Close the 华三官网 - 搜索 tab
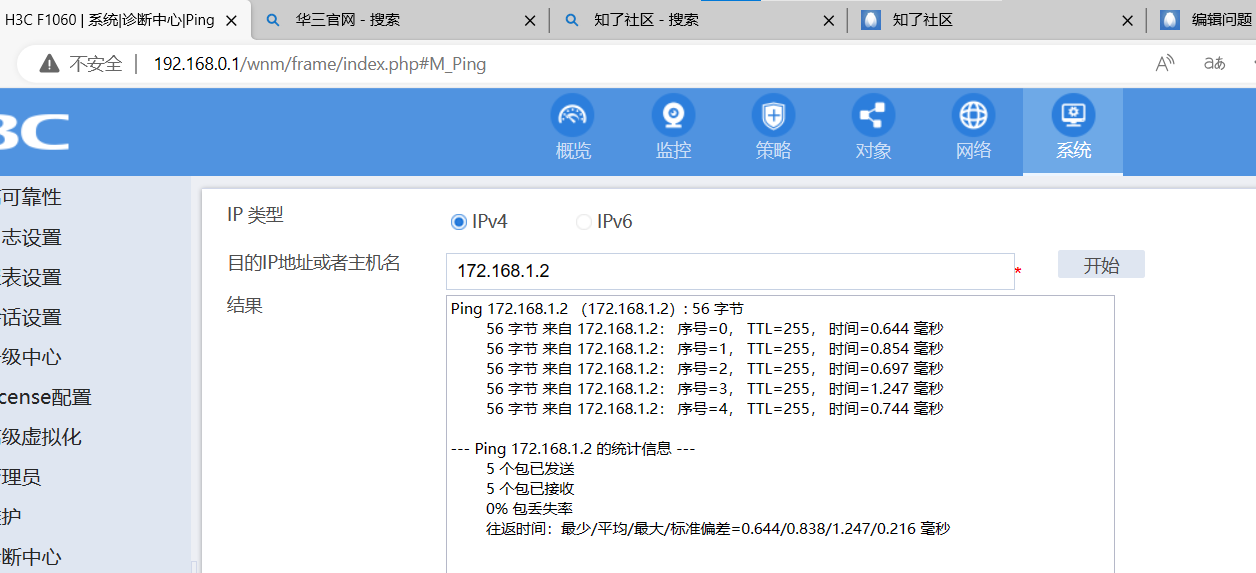 point(529,20)
